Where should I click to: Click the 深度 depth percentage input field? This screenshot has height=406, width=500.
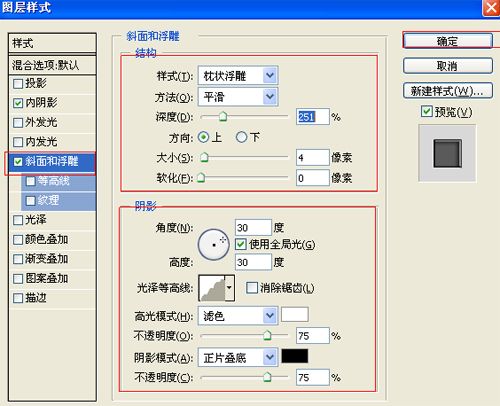click(x=313, y=117)
